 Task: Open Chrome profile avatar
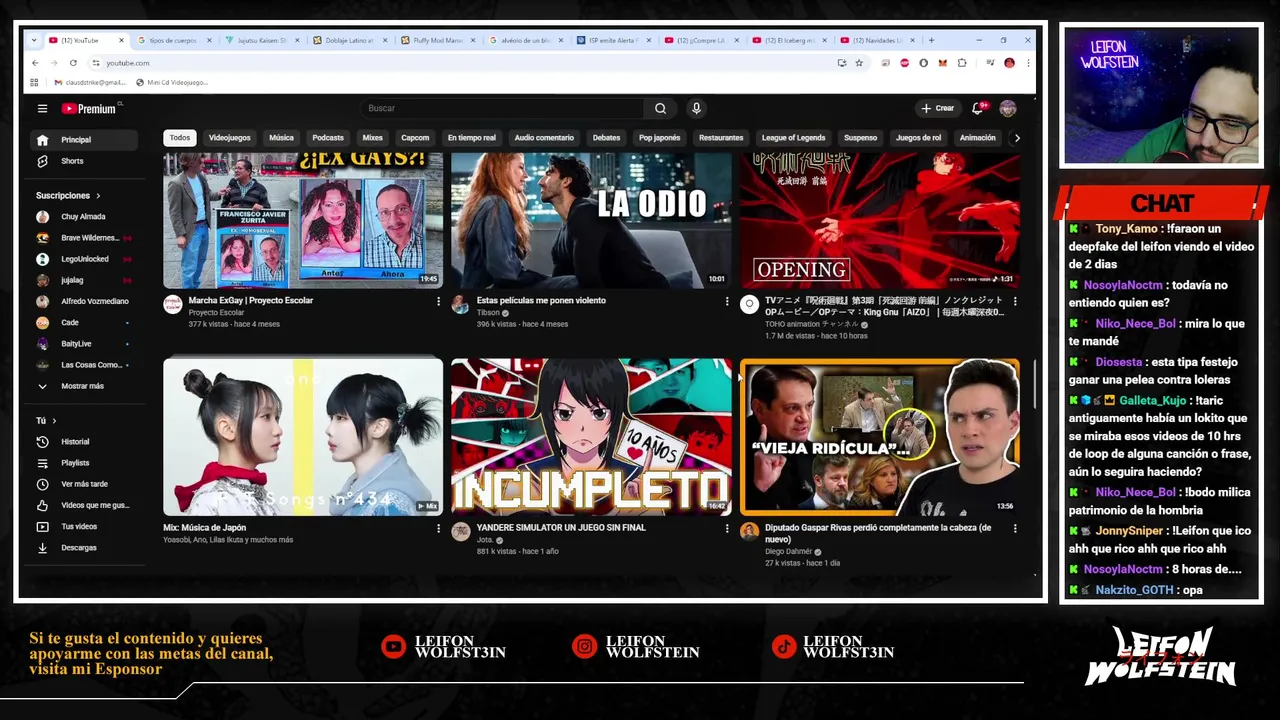pyautogui.click(x=1009, y=63)
